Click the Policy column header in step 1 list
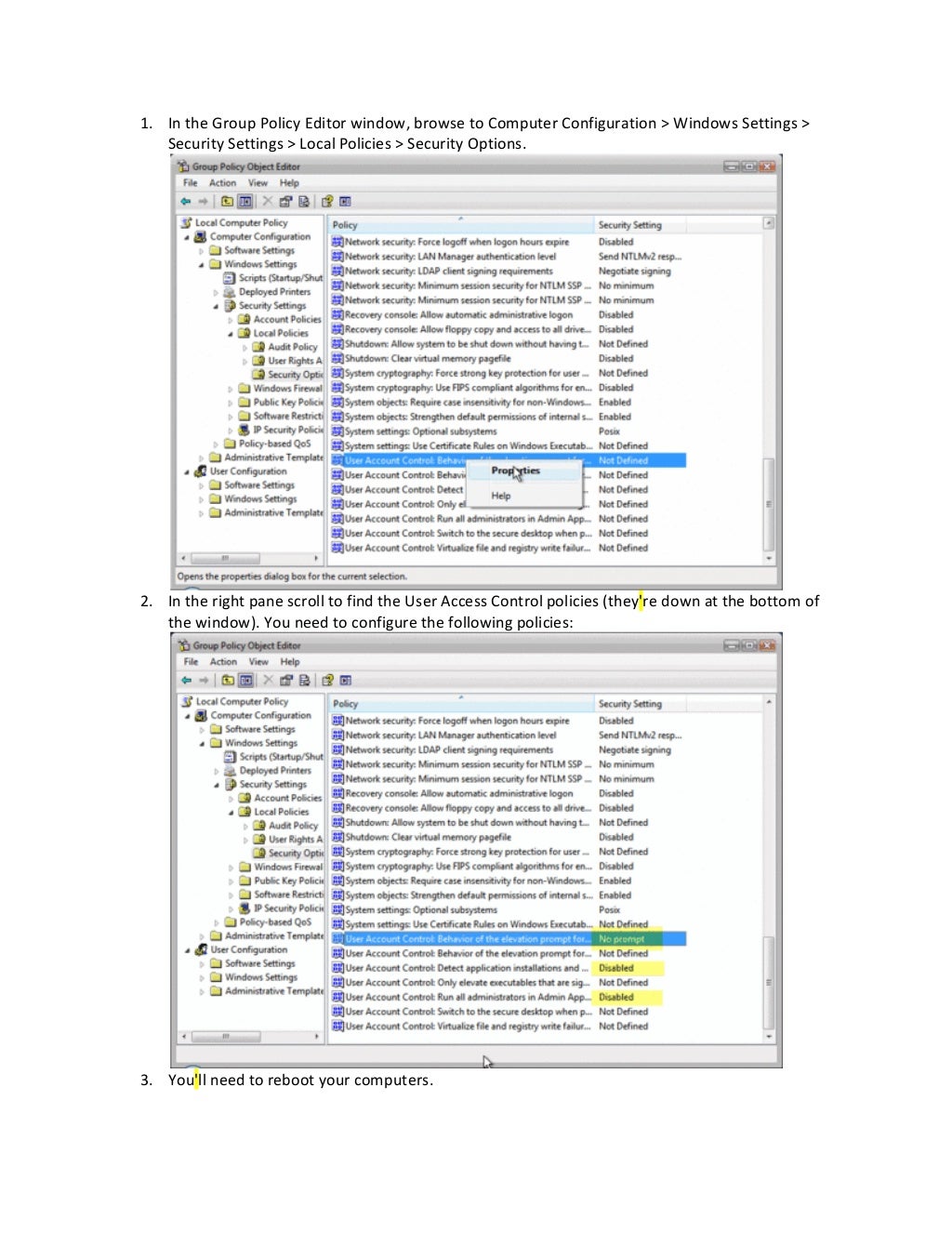The width and height of the screenshot is (952, 1233). (461, 225)
